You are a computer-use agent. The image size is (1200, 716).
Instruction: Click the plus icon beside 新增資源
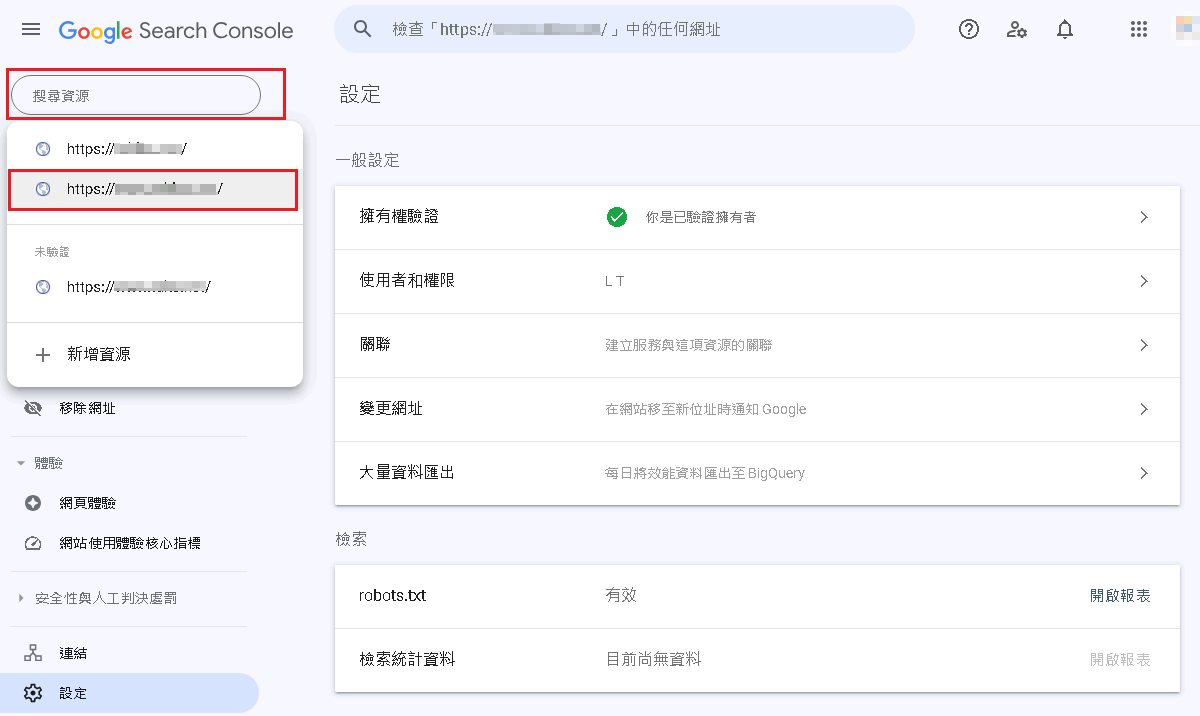(x=43, y=354)
